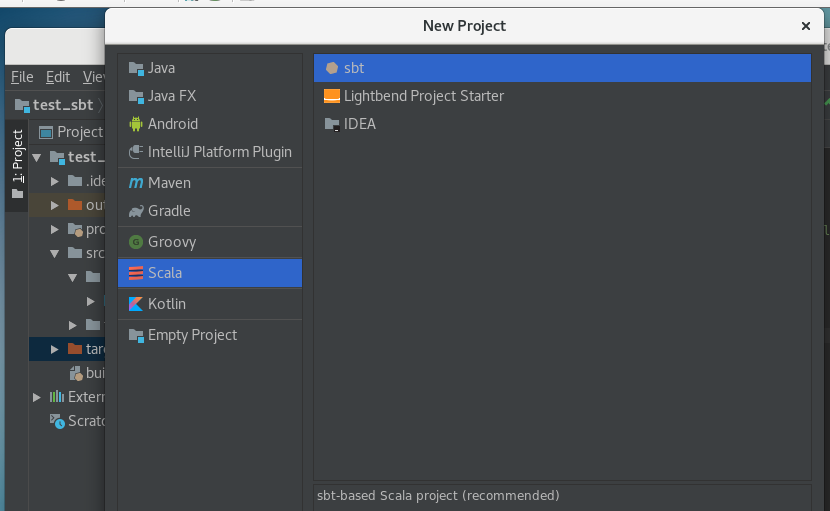Click the Android robot icon

(136, 124)
